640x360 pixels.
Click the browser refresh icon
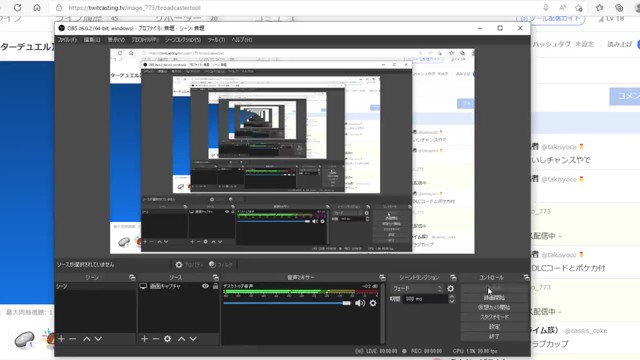pyautogui.click(x=18, y=7)
